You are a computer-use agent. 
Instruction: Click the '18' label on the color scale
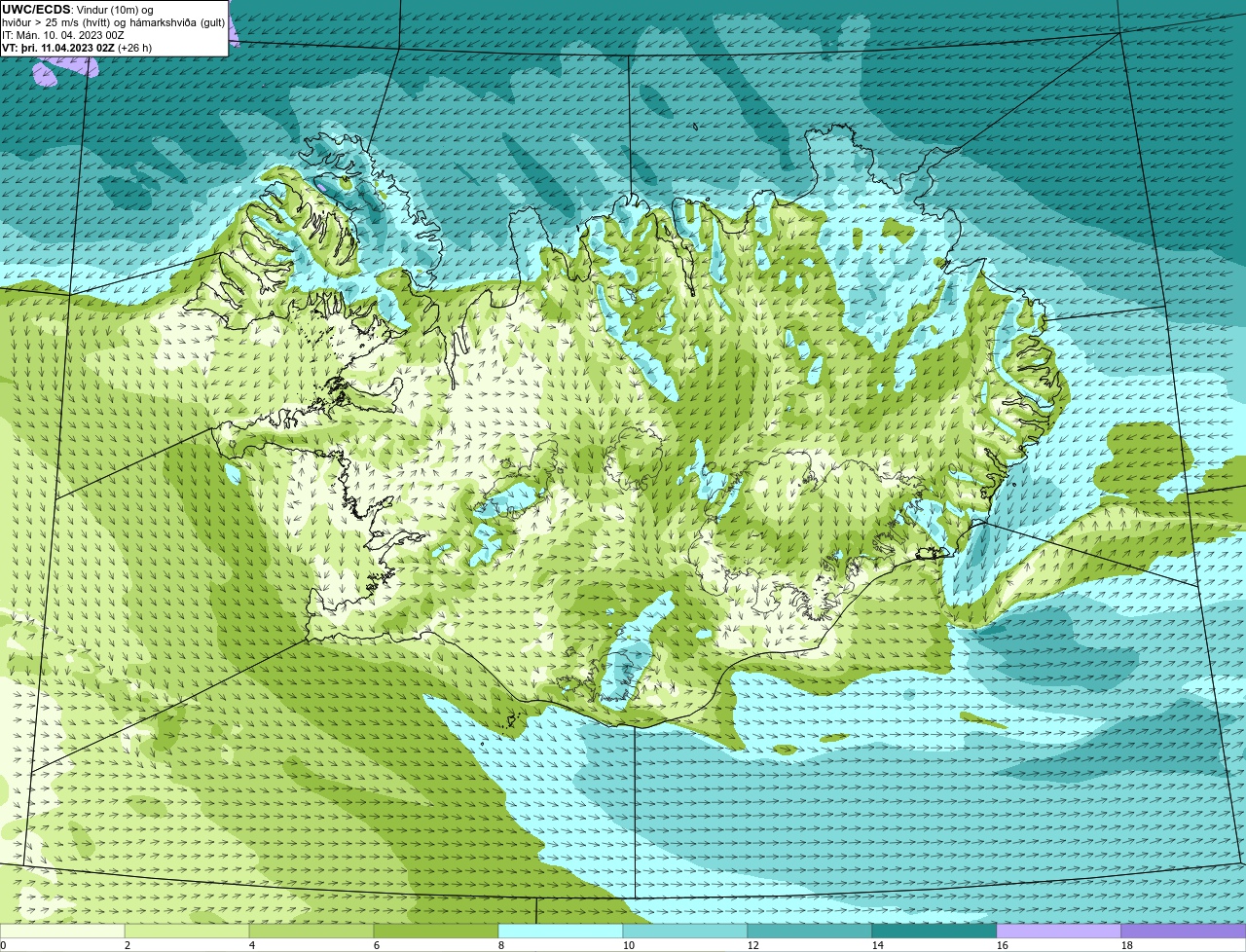[1127, 945]
